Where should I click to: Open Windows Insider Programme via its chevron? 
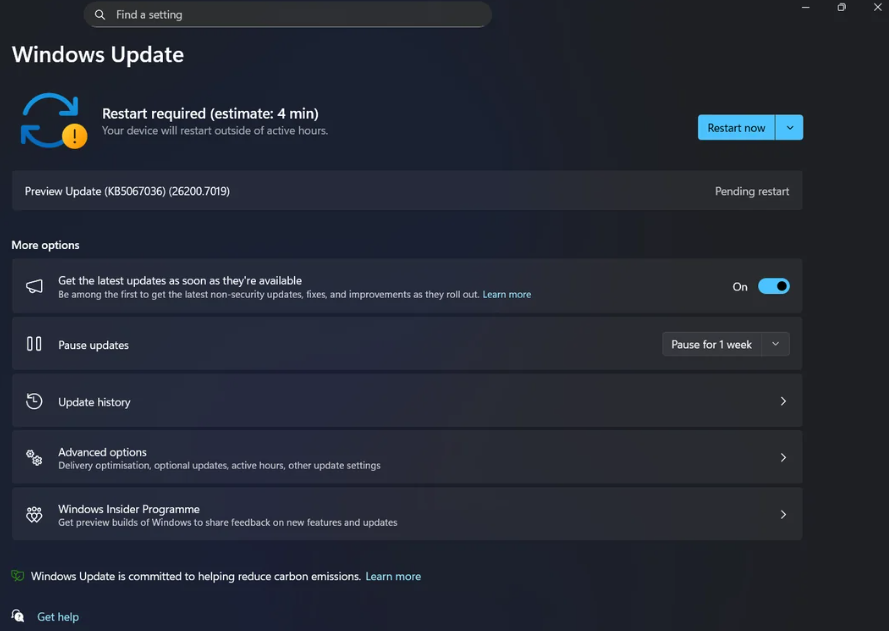(x=783, y=514)
